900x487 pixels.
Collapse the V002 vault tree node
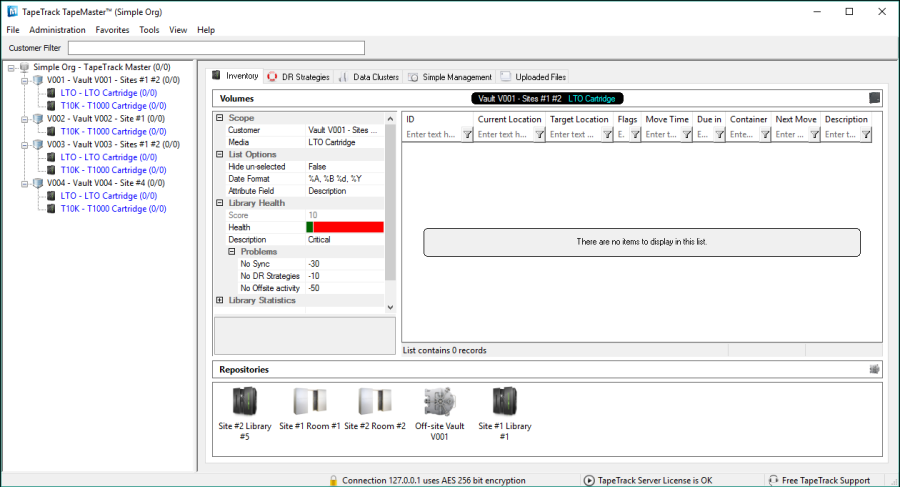(x=25, y=119)
